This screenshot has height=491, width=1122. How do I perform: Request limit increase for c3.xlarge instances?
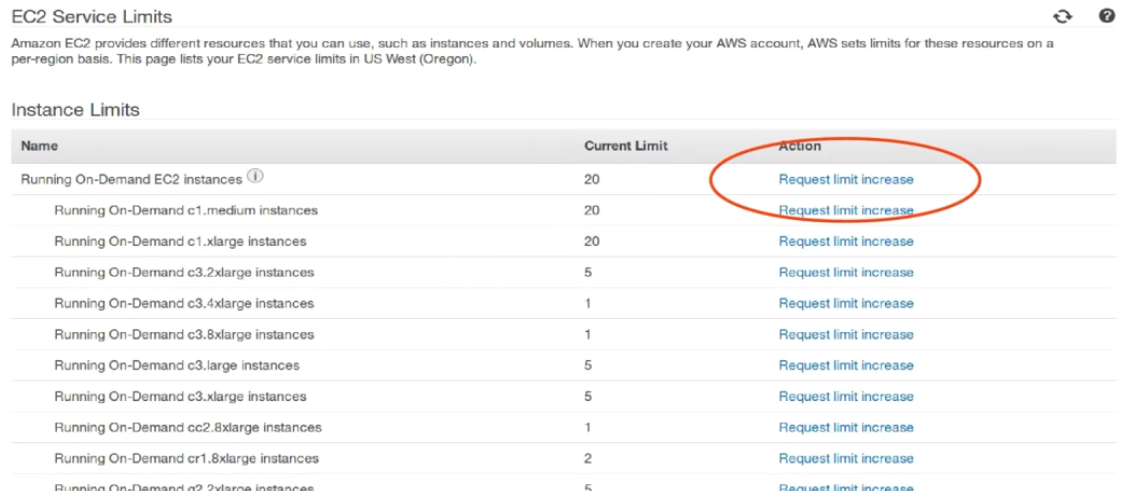(x=846, y=397)
